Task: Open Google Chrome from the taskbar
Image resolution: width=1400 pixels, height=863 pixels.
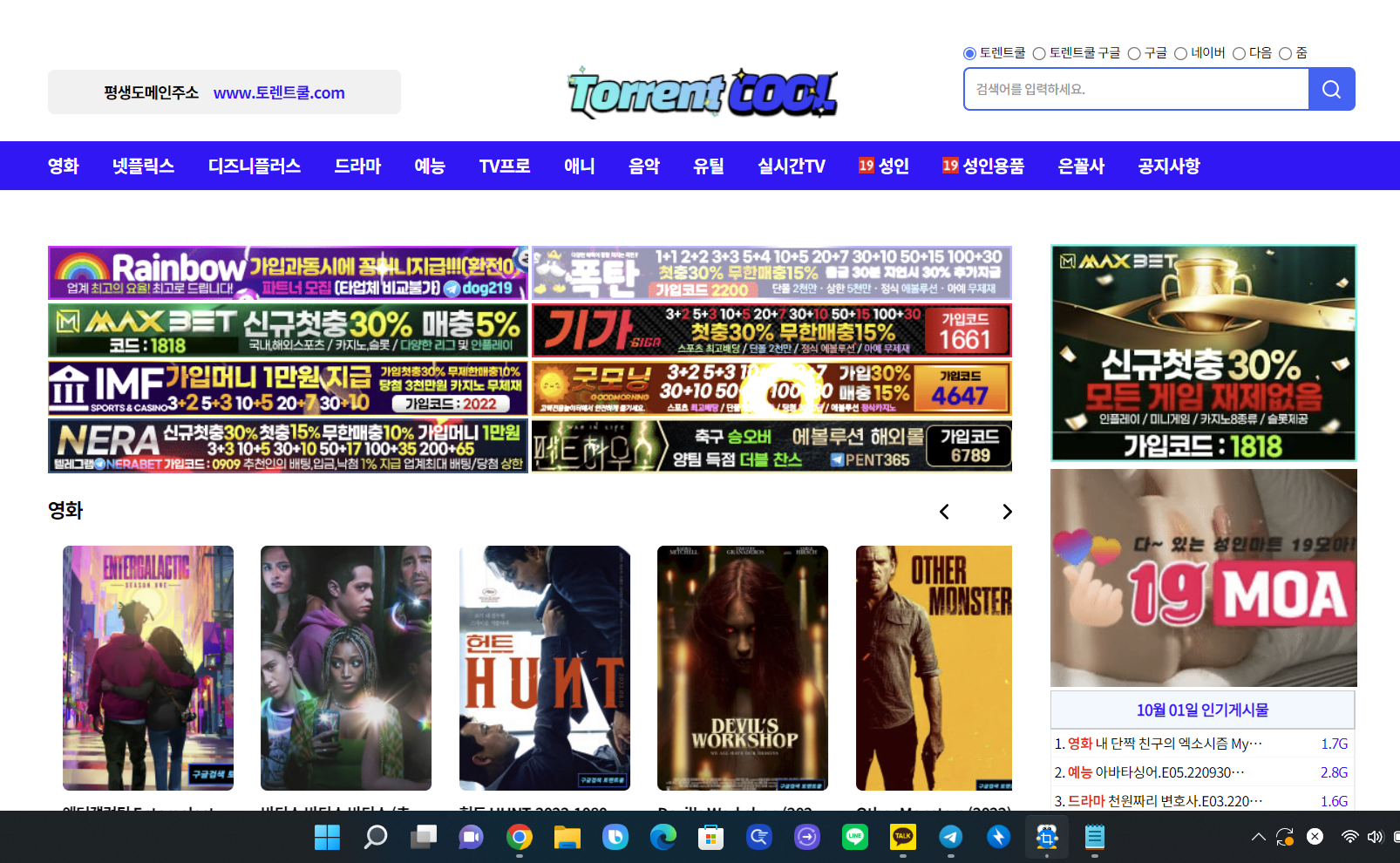Action: point(520,838)
